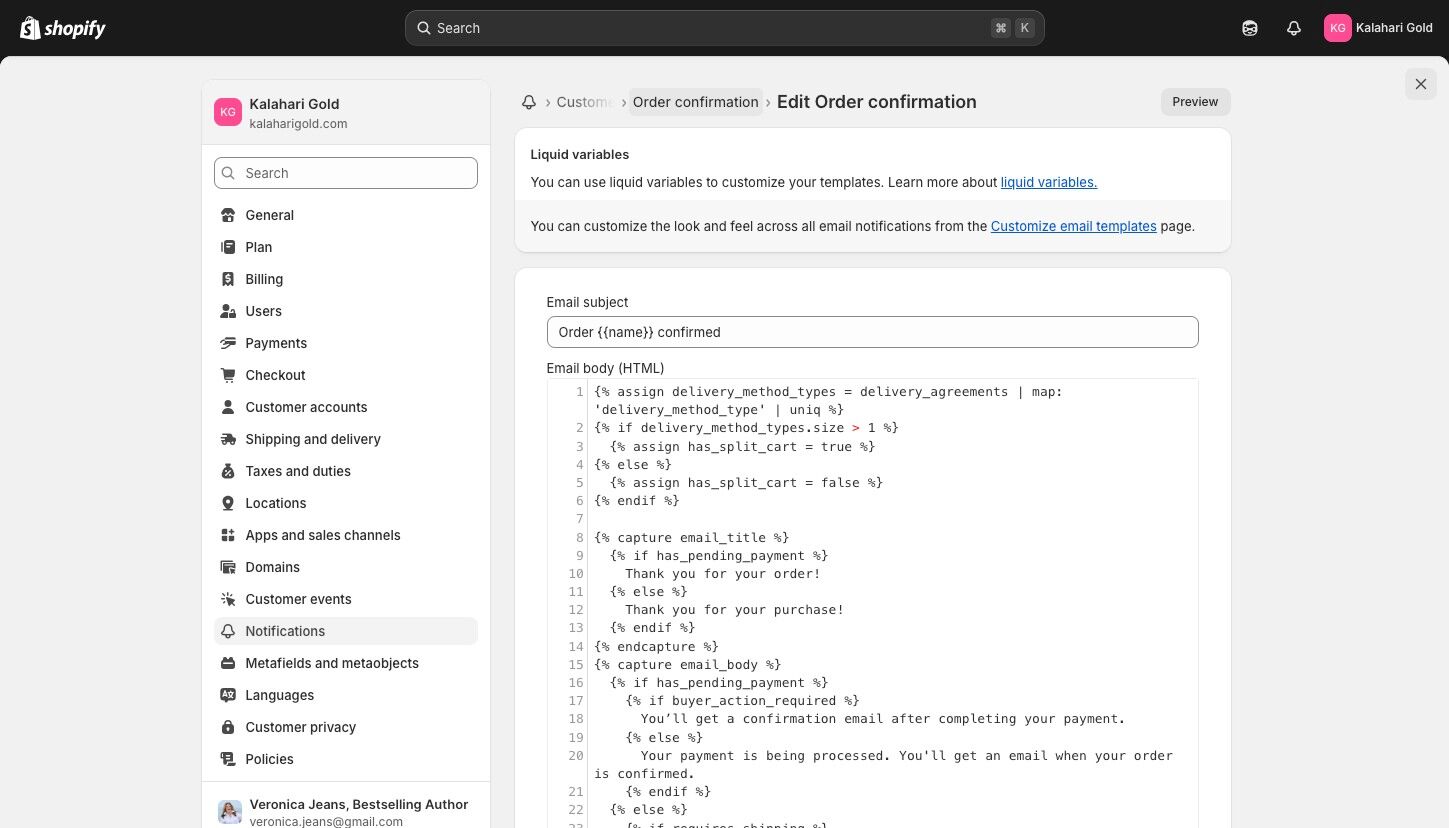Select Policies in settings menu
The width and height of the screenshot is (1449, 828).
pos(346,759)
